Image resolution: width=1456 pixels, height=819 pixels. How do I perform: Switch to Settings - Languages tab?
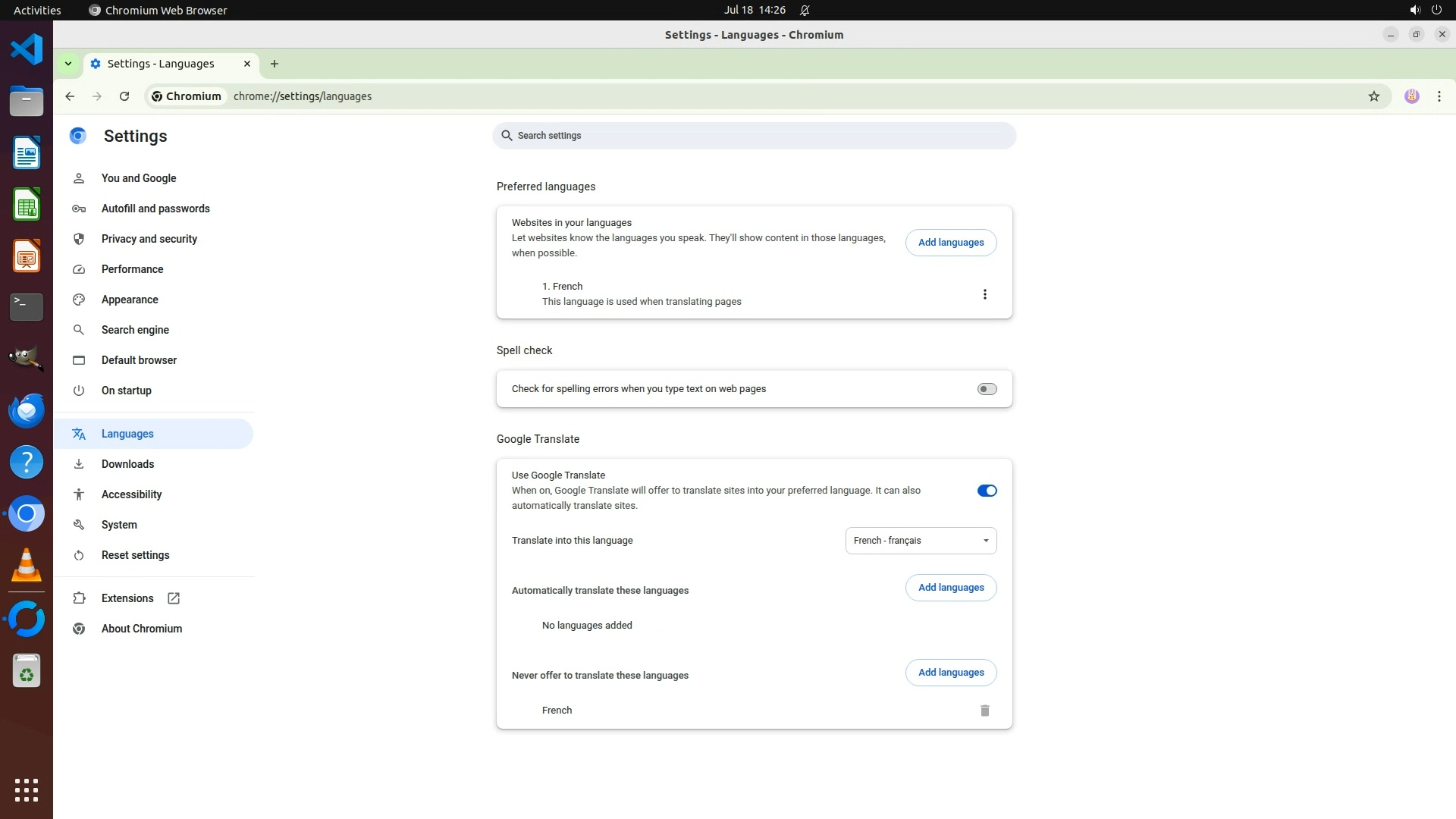pyautogui.click(x=161, y=64)
